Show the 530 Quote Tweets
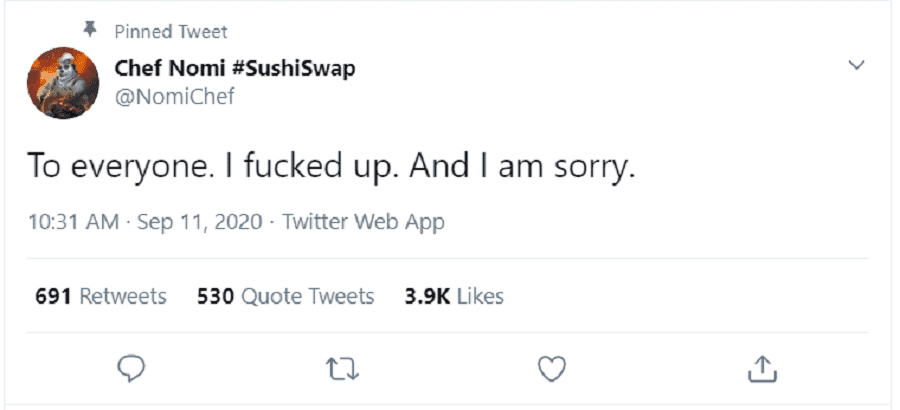900x410 pixels. pos(285,296)
